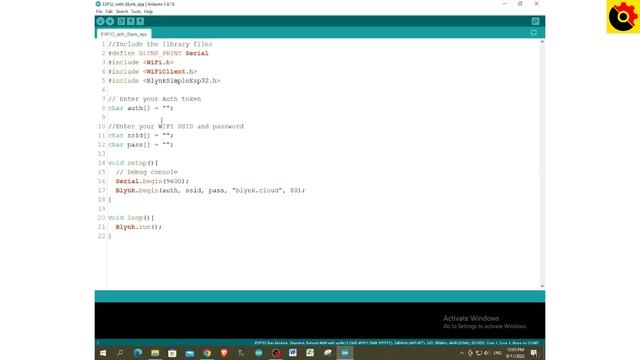Save the sketch with the Save toolbar button
The width and height of the screenshot is (640, 360).
point(140,21)
